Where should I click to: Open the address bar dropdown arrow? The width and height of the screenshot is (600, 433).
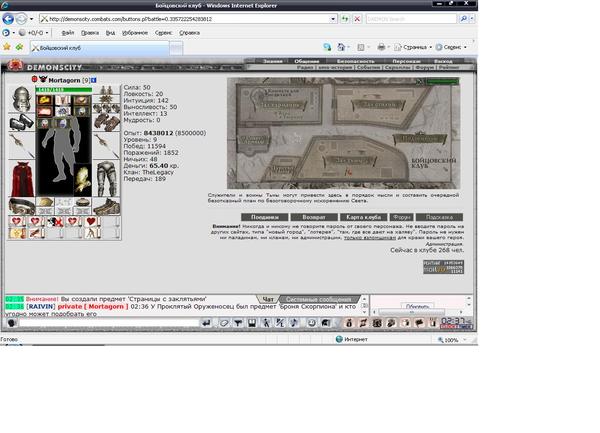[x=333, y=19]
